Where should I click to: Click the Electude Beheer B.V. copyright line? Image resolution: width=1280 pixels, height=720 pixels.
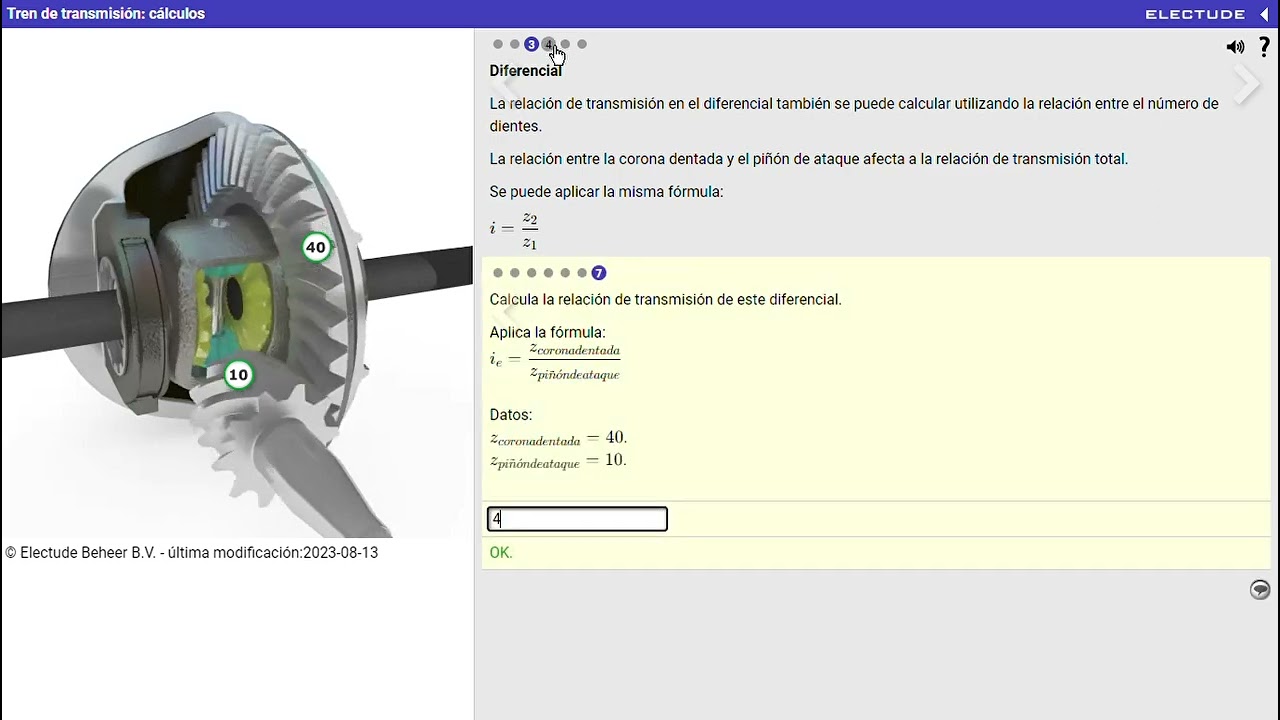click(192, 552)
